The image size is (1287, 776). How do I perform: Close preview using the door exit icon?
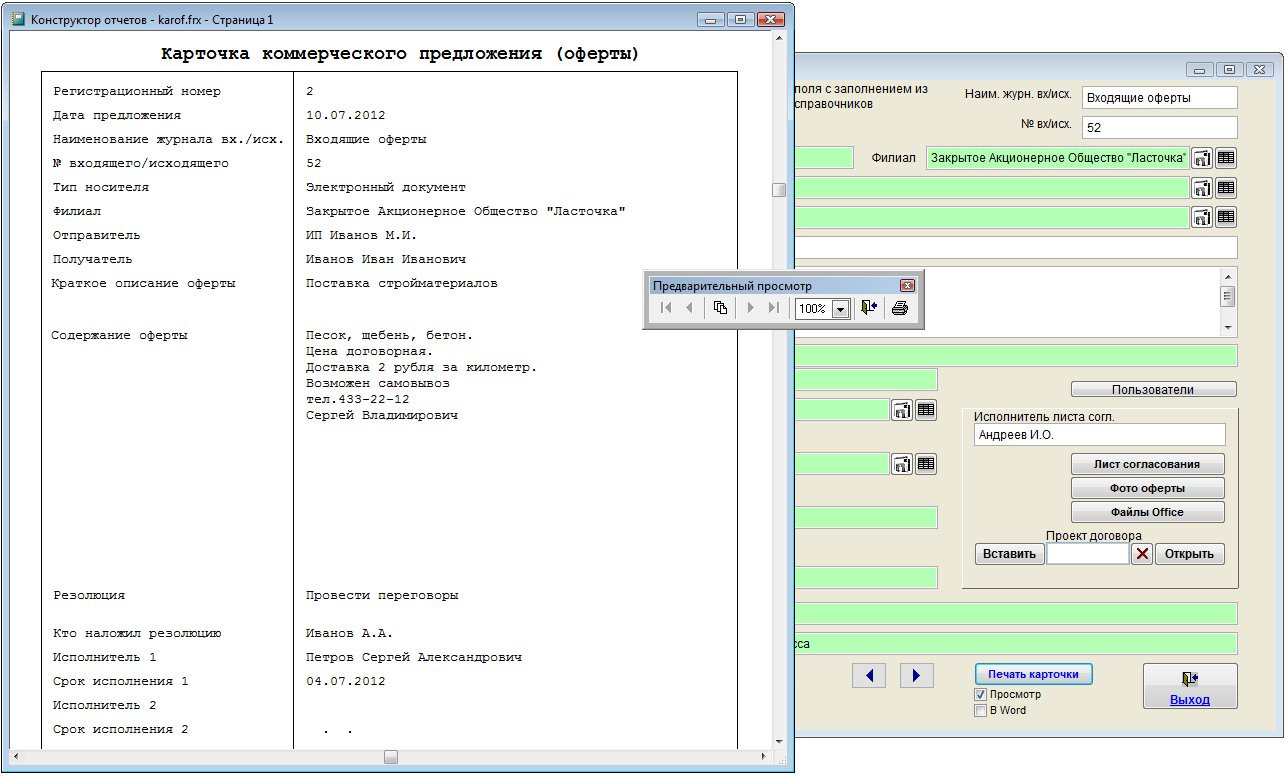(868, 309)
